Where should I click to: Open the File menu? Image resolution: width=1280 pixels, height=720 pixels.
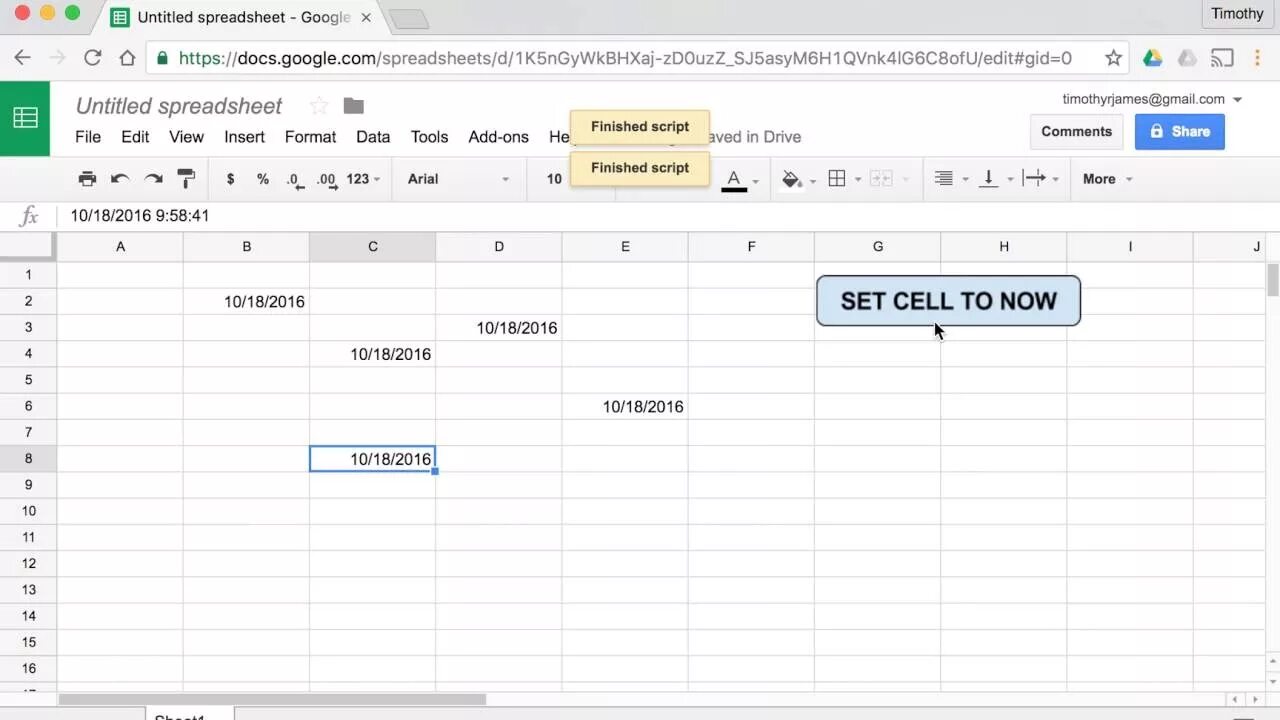88,137
